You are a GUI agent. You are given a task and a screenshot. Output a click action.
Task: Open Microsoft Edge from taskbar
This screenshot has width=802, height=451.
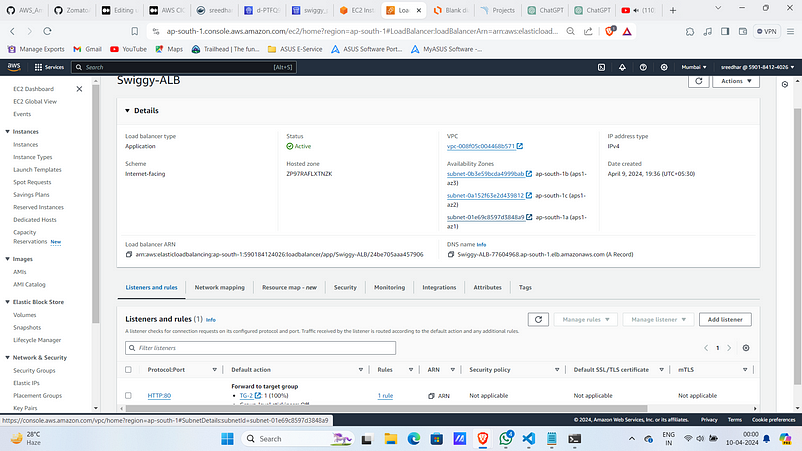pos(414,439)
